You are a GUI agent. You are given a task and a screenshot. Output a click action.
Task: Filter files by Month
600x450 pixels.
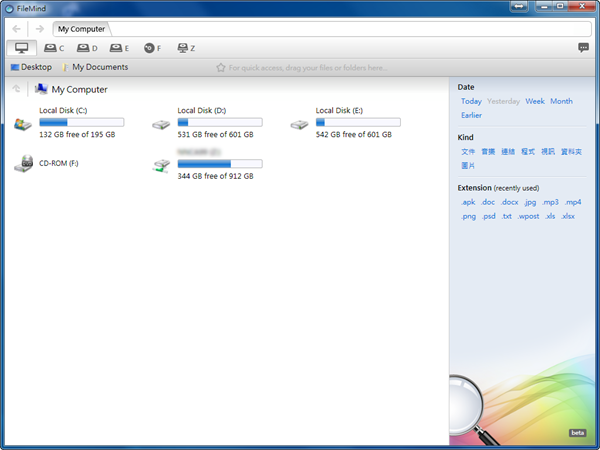pyautogui.click(x=561, y=101)
